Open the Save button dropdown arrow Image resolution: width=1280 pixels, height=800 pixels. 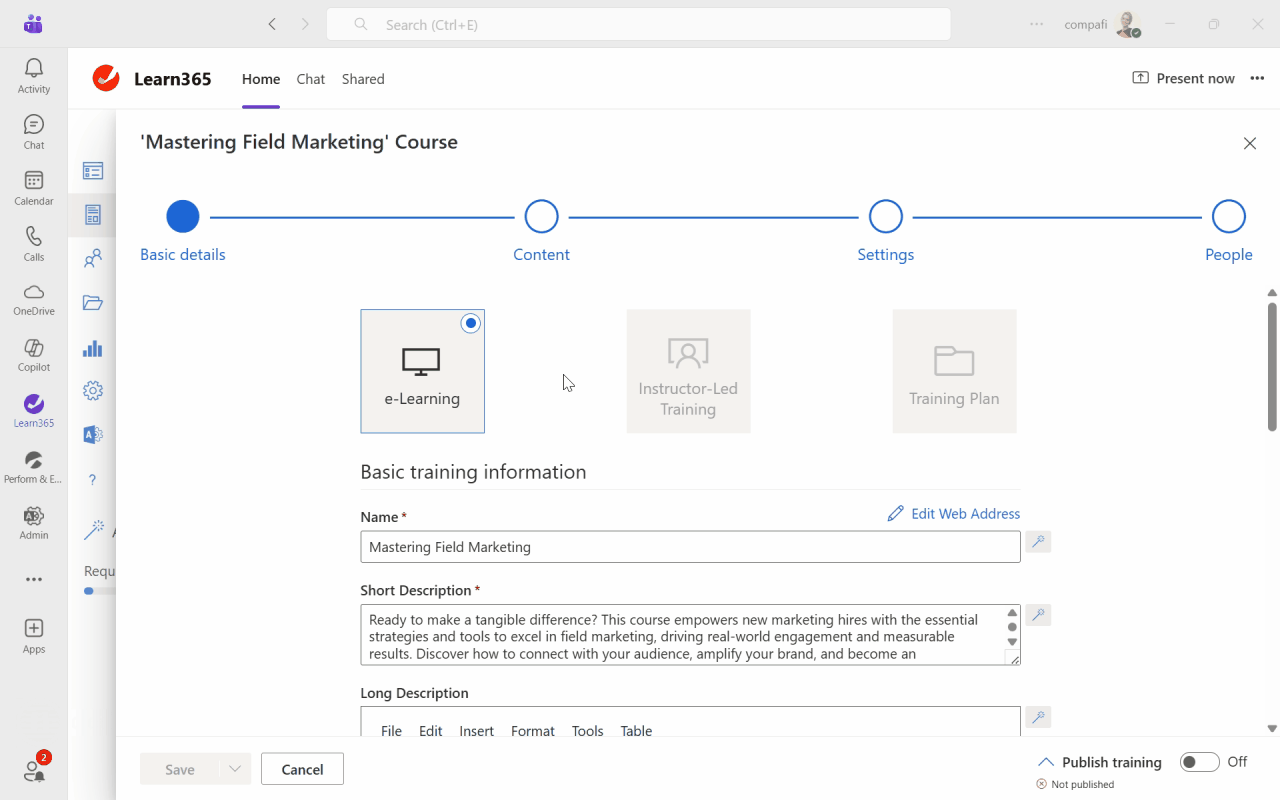click(234, 769)
